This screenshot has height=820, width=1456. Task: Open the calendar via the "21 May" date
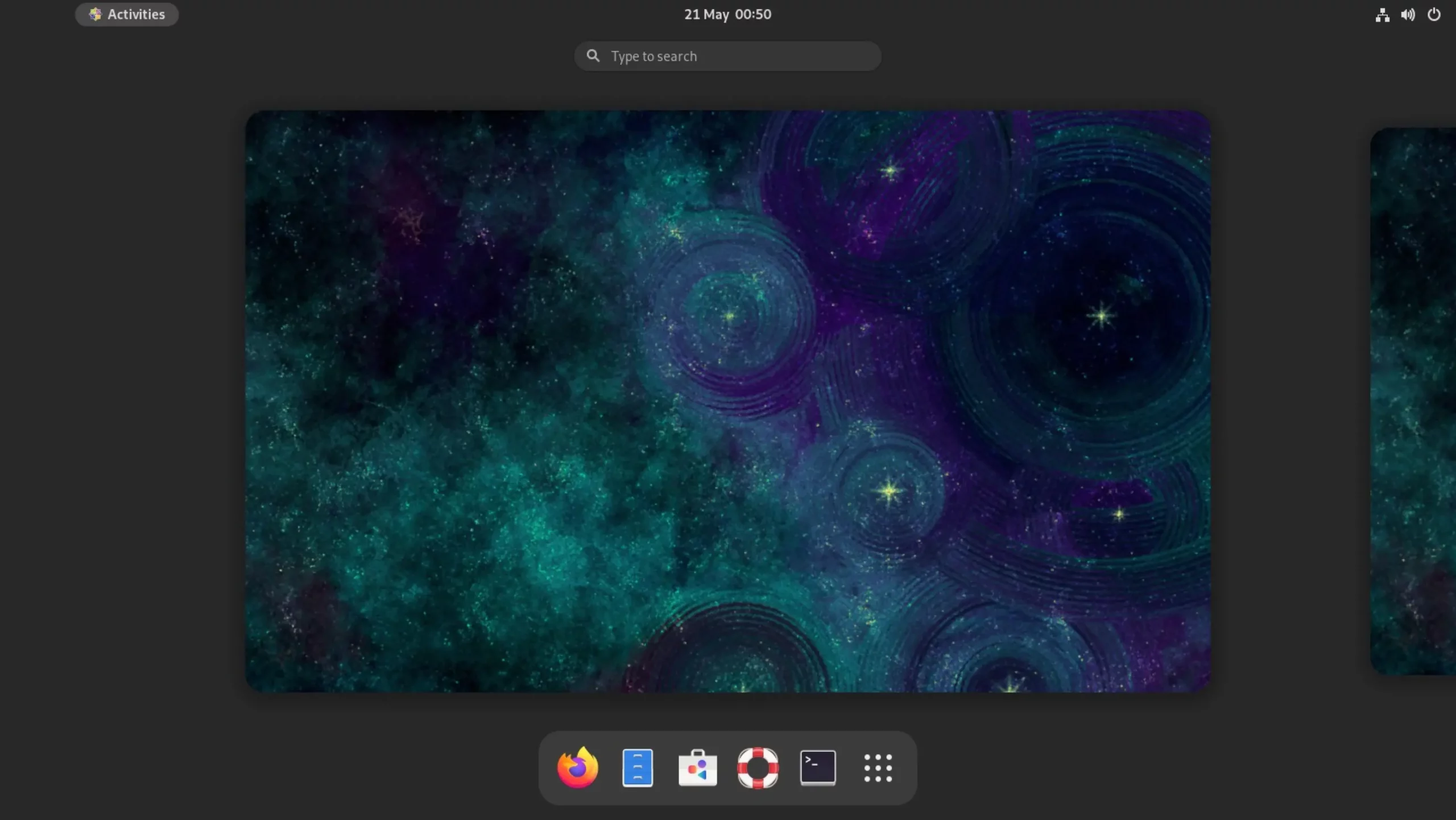[x=706, y=14]
